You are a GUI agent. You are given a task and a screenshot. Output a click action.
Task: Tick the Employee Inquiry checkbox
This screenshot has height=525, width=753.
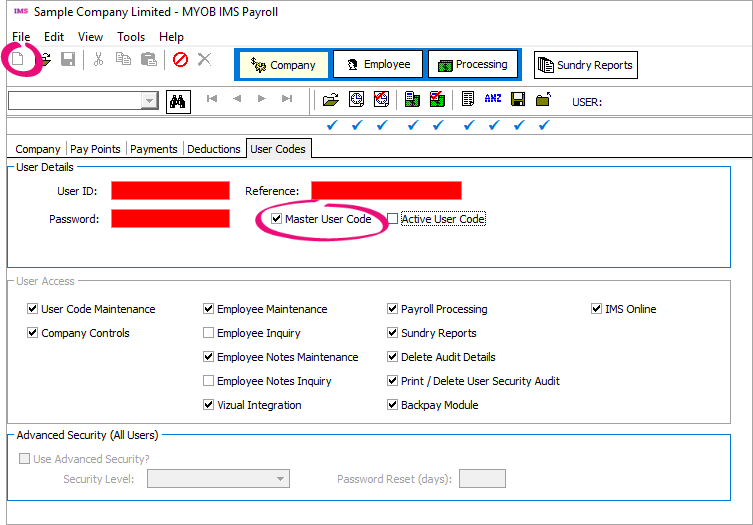coord(209,333)
